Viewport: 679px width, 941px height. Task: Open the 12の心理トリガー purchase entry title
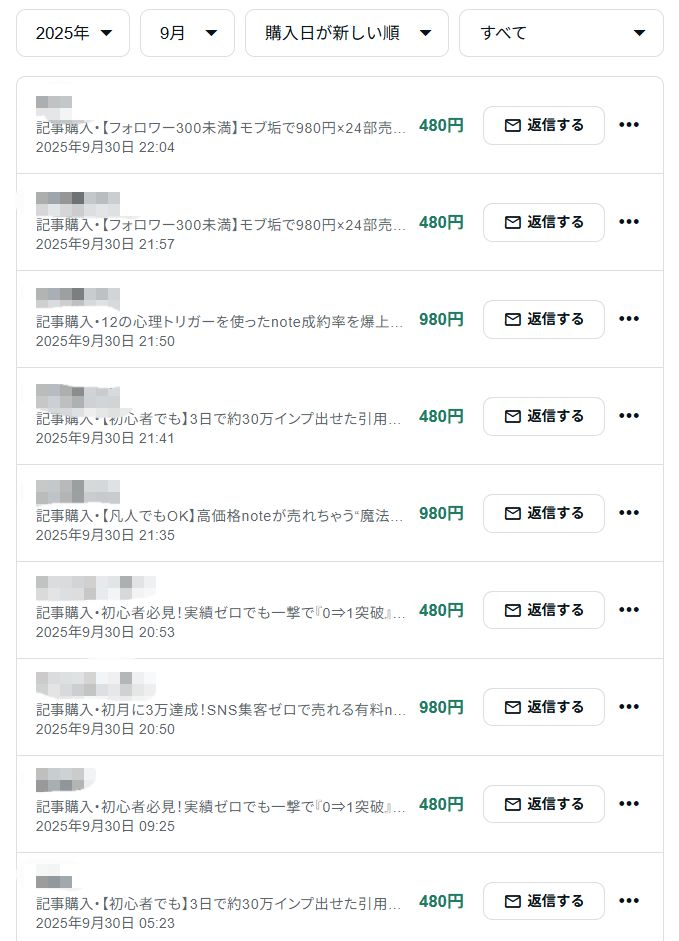coord(221,321)
